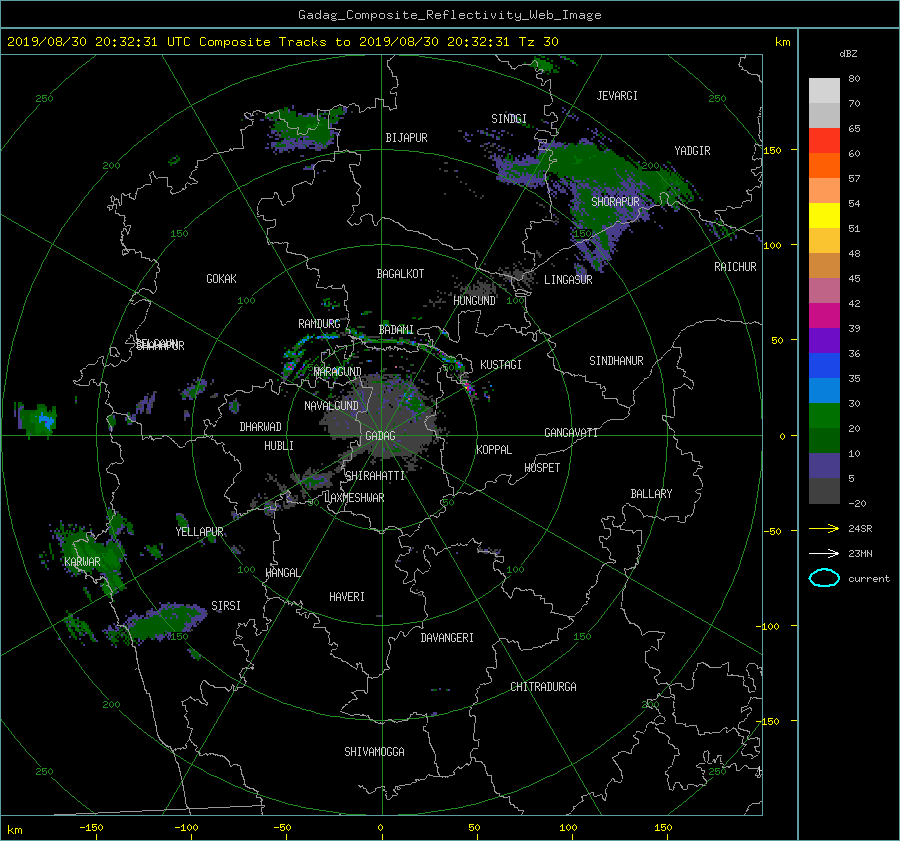Click the LINGASUR label
The width and height of the screenshot is (900, 841).
(x=568, y=280)
